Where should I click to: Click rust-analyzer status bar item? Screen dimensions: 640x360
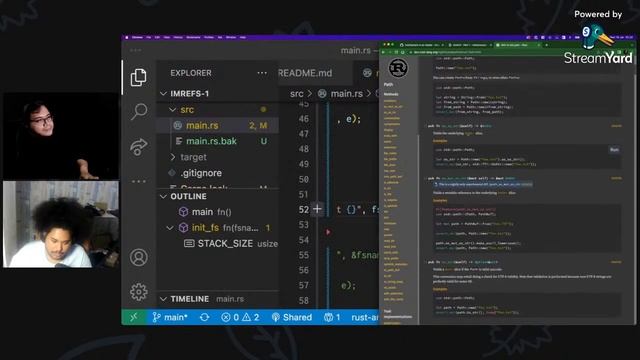point(364,317)
